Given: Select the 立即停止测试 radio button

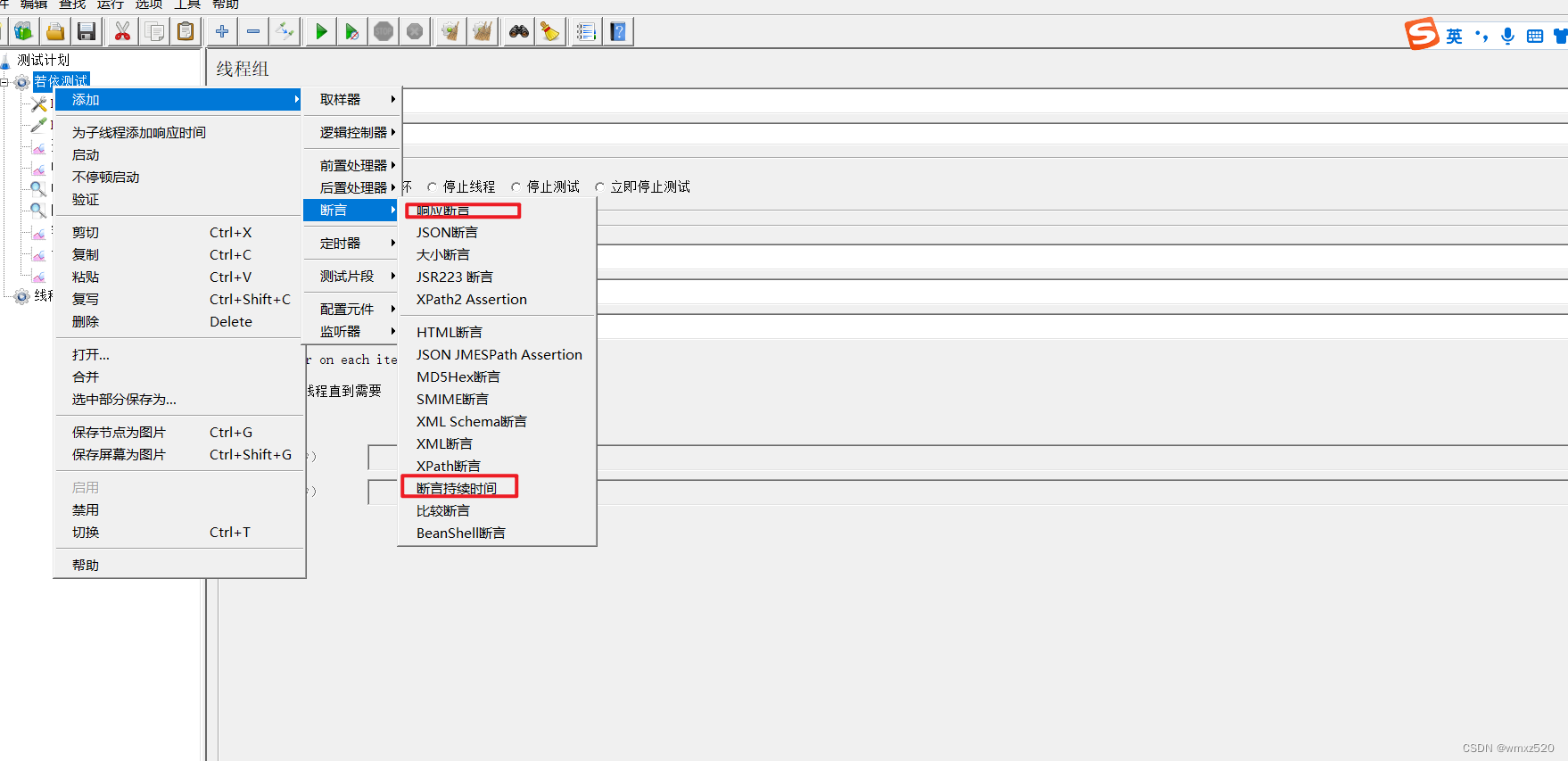Looking at the screenshot, I should point(600,187).
